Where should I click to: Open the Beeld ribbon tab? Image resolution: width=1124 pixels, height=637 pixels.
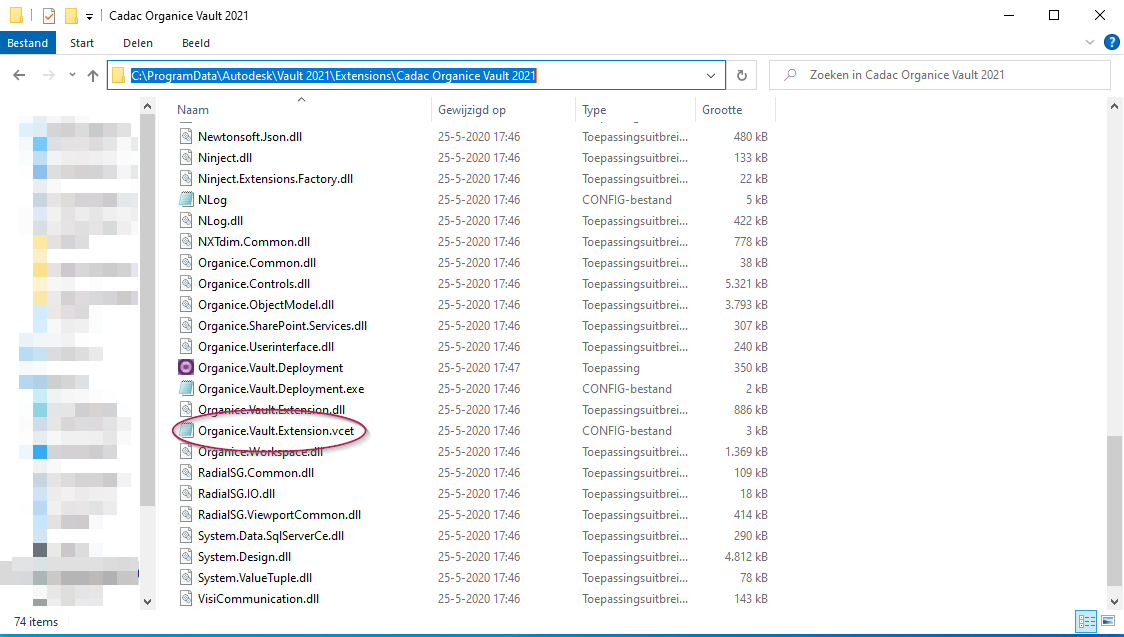click(x=196, y=43)
